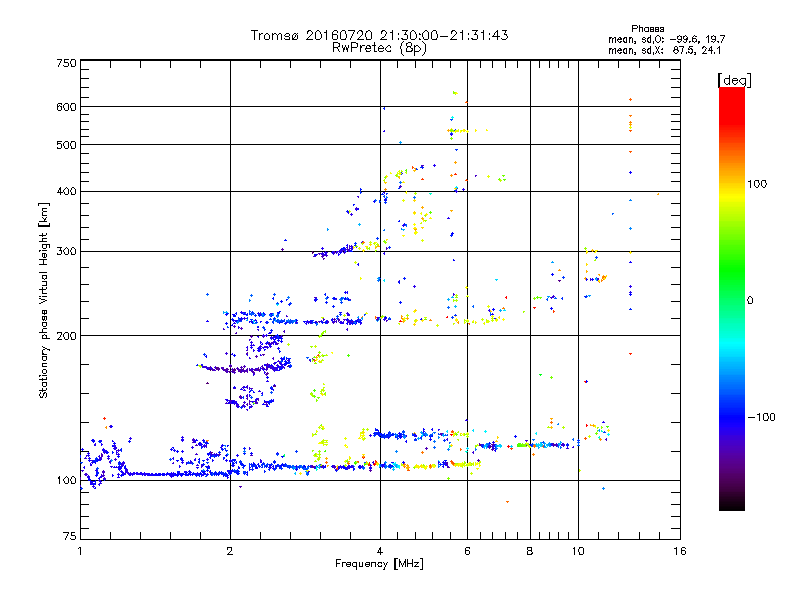
Task: Click the "75" y-axis label
Action: click(70, 536)
